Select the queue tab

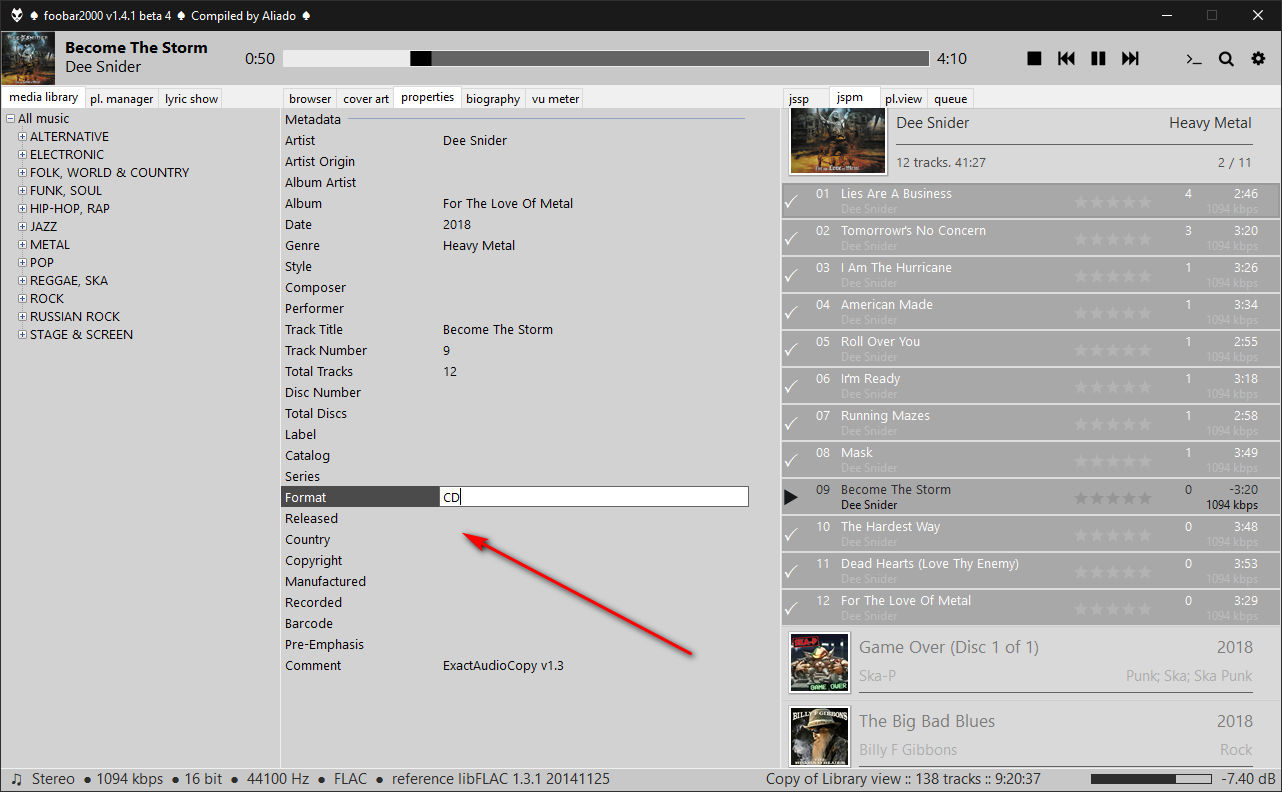[950, 99]
